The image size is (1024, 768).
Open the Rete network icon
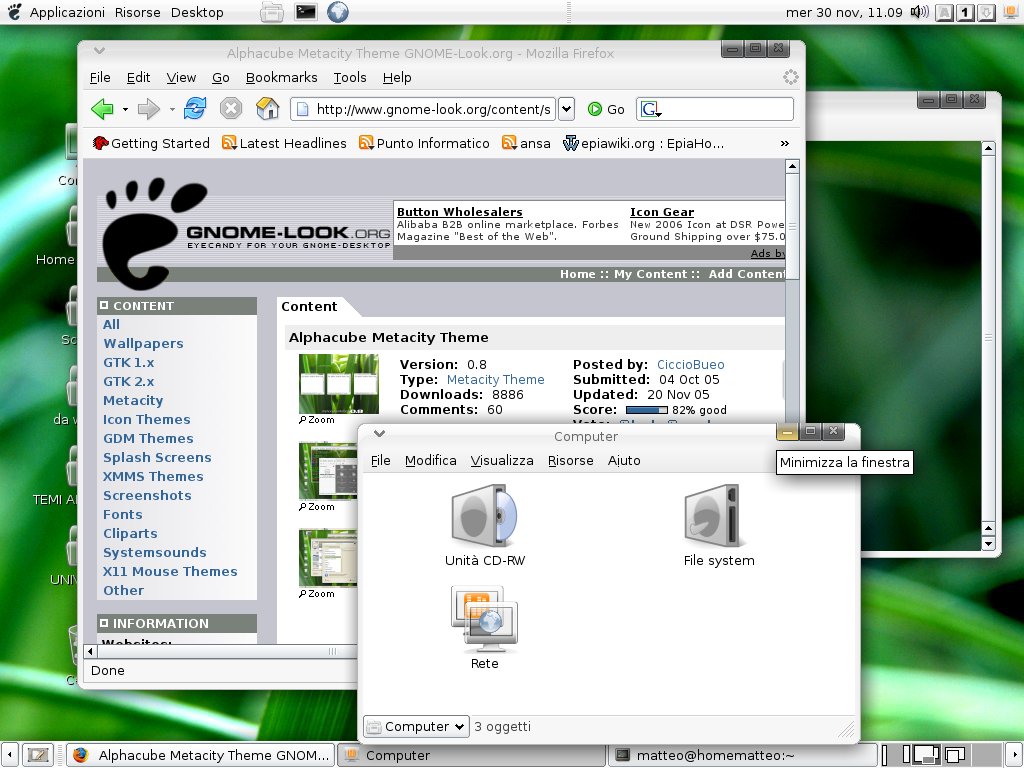[484, 619]
